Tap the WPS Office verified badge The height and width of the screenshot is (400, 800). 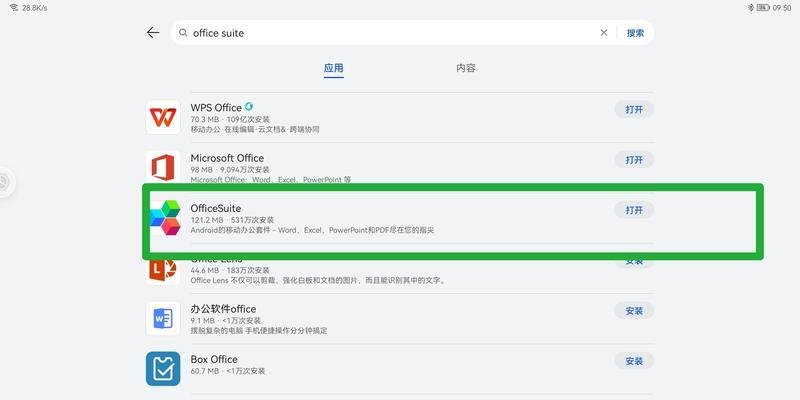pos(248,107)
